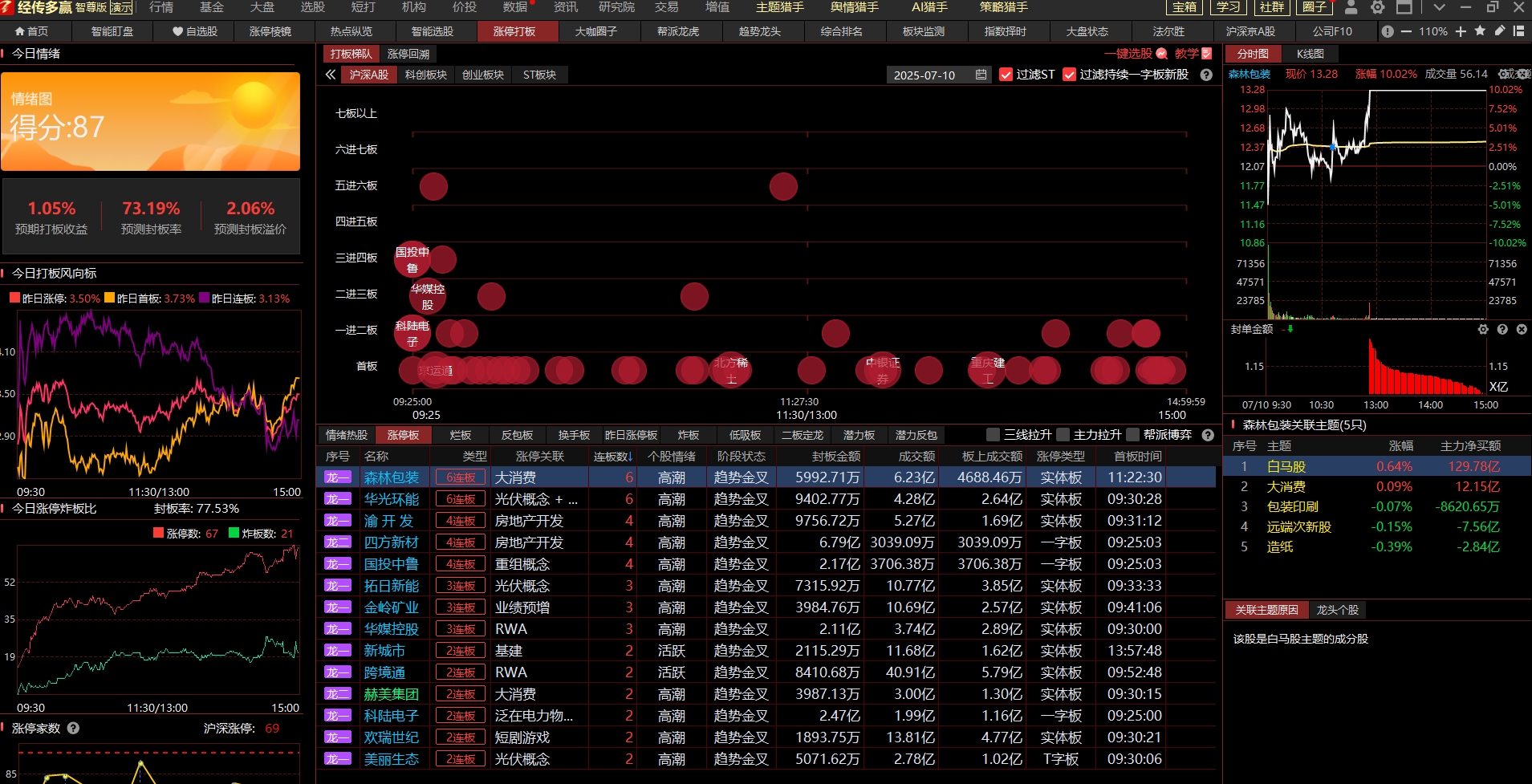Switch to the K线图 tab

click(1310, 54)
